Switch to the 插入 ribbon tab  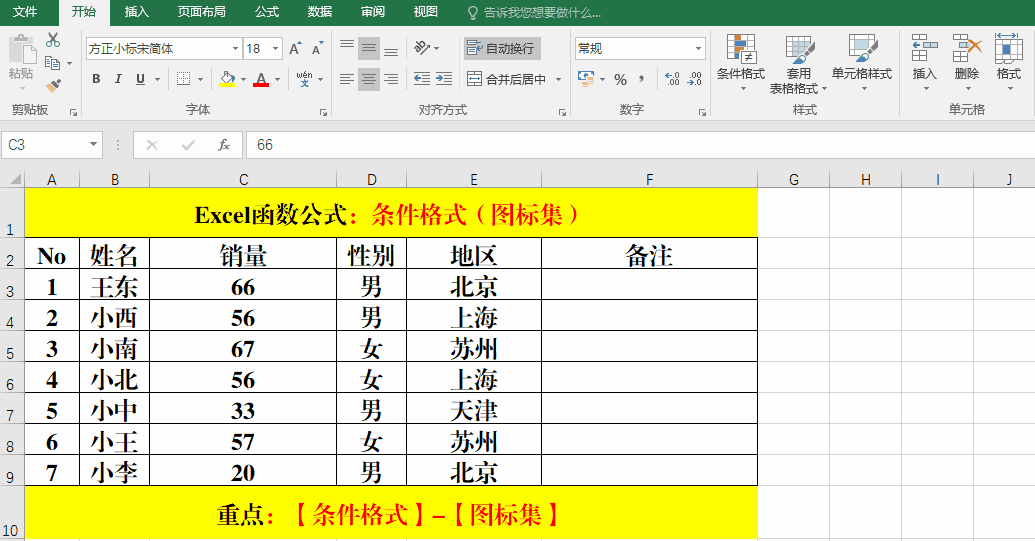click(137, 12)
